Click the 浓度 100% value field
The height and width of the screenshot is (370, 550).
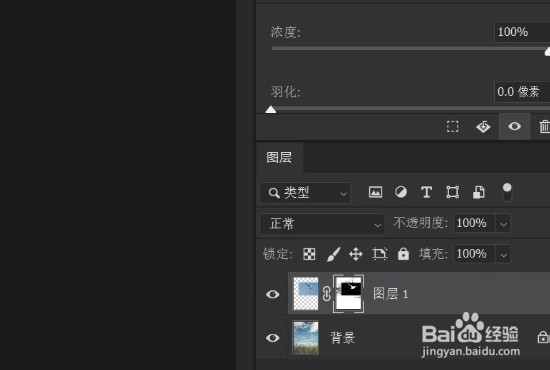pos(522,32)
